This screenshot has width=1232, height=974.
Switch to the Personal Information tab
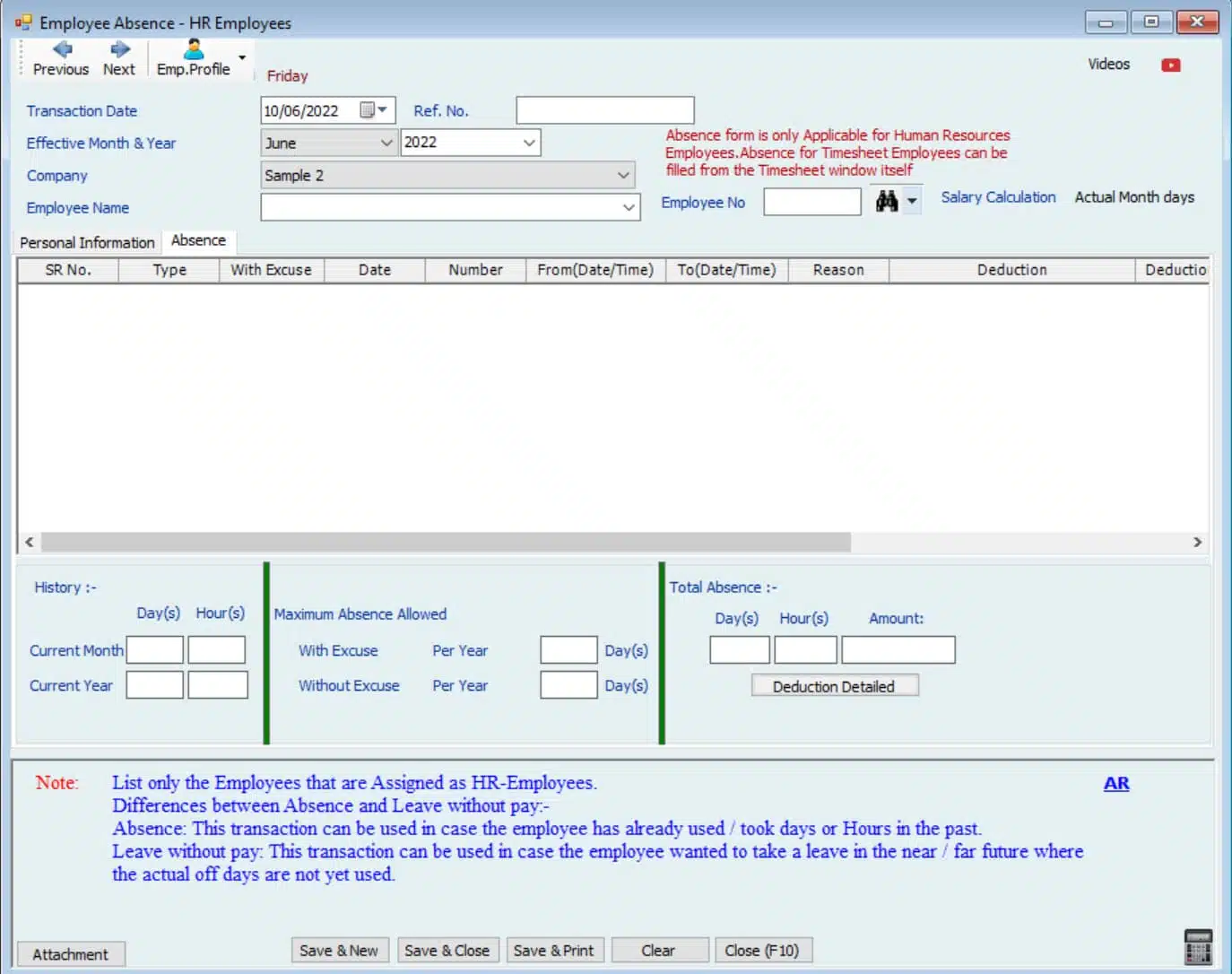click(x=87, y=243)
